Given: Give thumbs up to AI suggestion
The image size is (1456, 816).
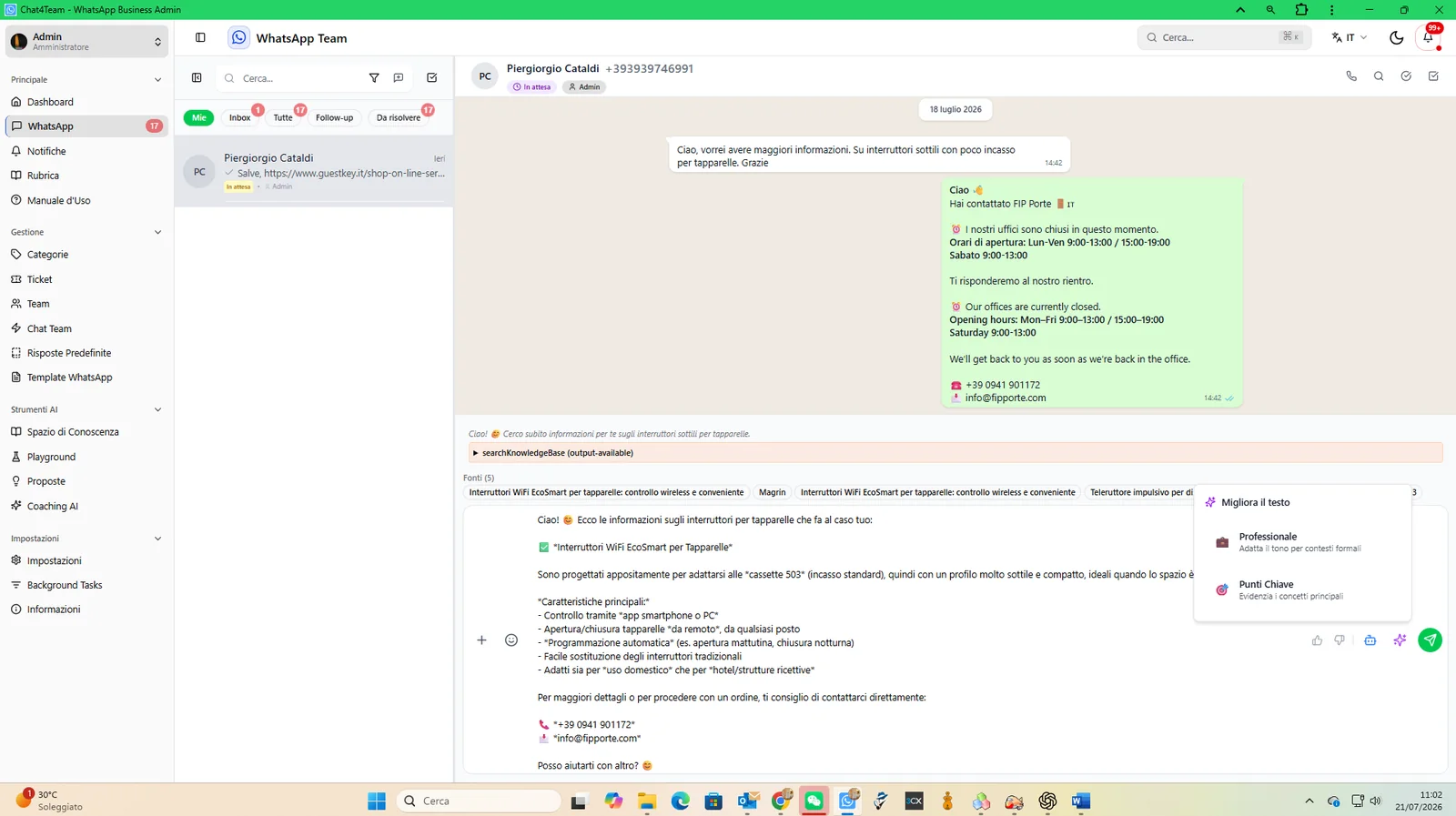Looking at the screenshot, I should [x=1317, y=640].
